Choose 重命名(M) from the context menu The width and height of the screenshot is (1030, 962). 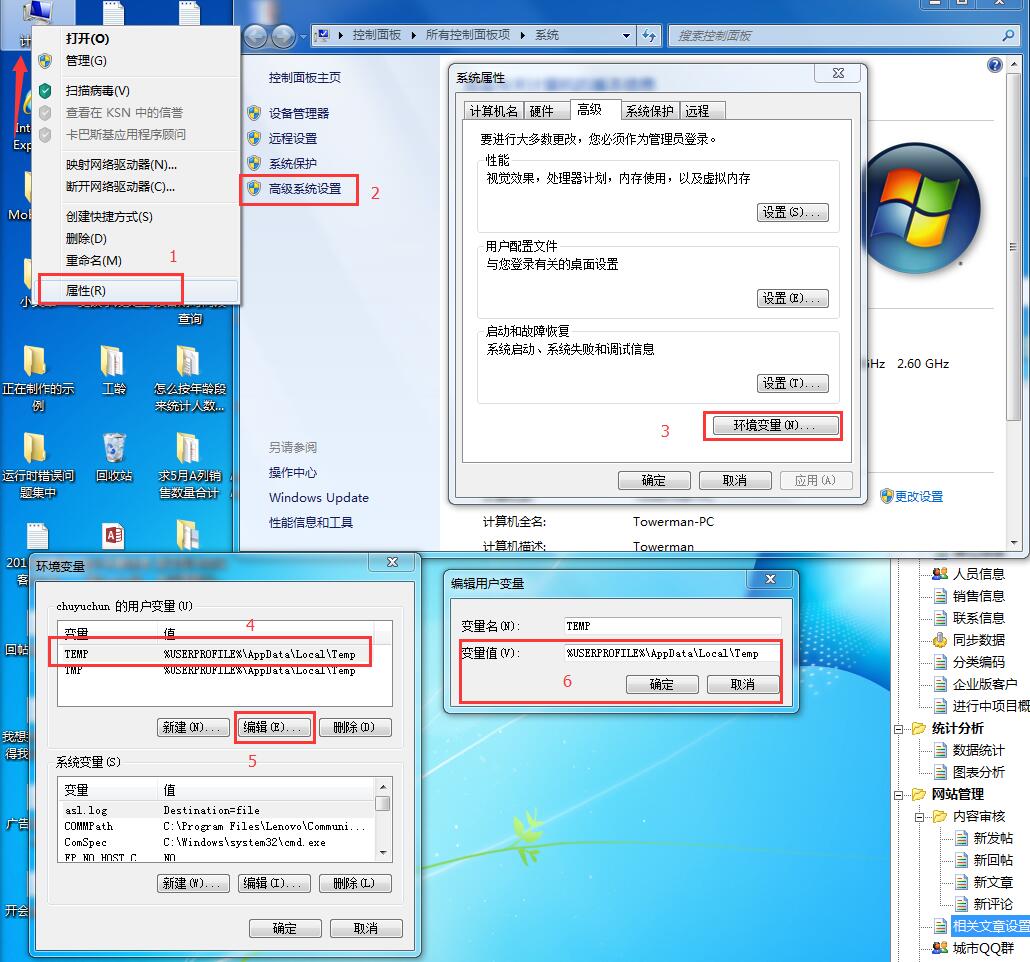click(136, 260)
